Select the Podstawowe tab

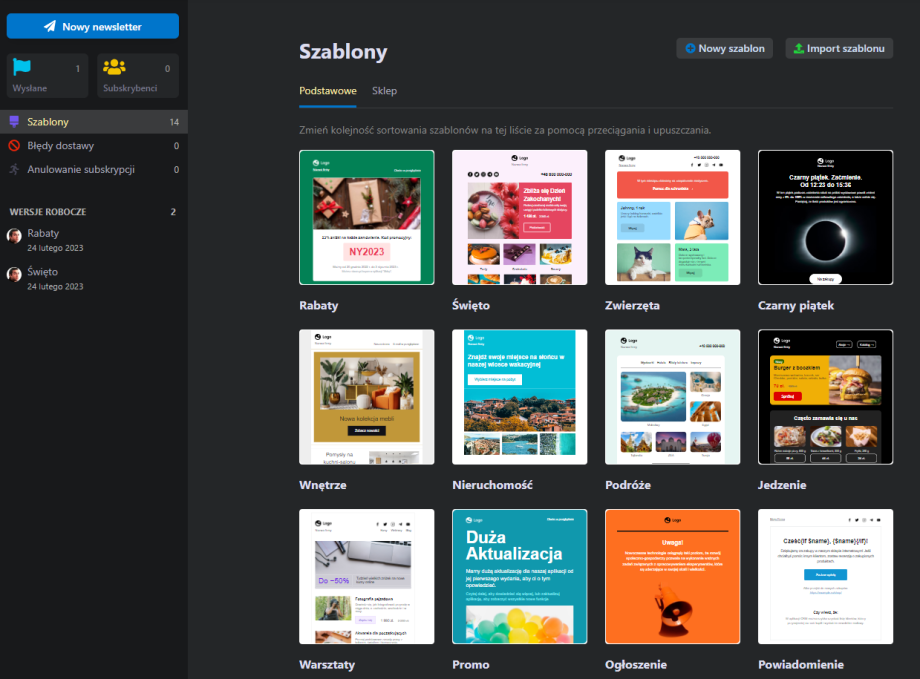[327, 91]
